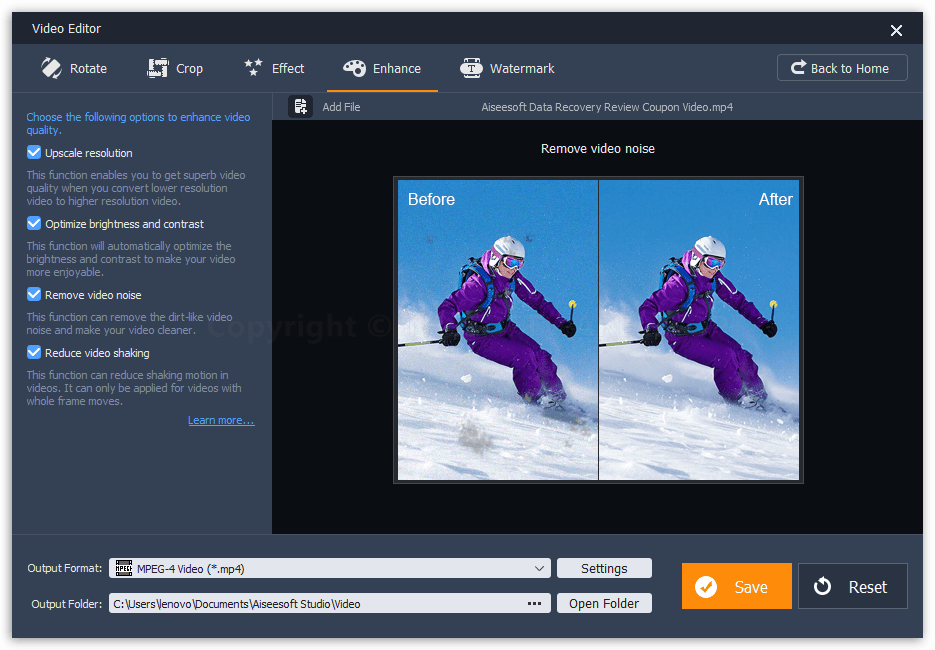935x650 pixels.
Task: Click the Crop tool icon
Action: pos(157,68)
